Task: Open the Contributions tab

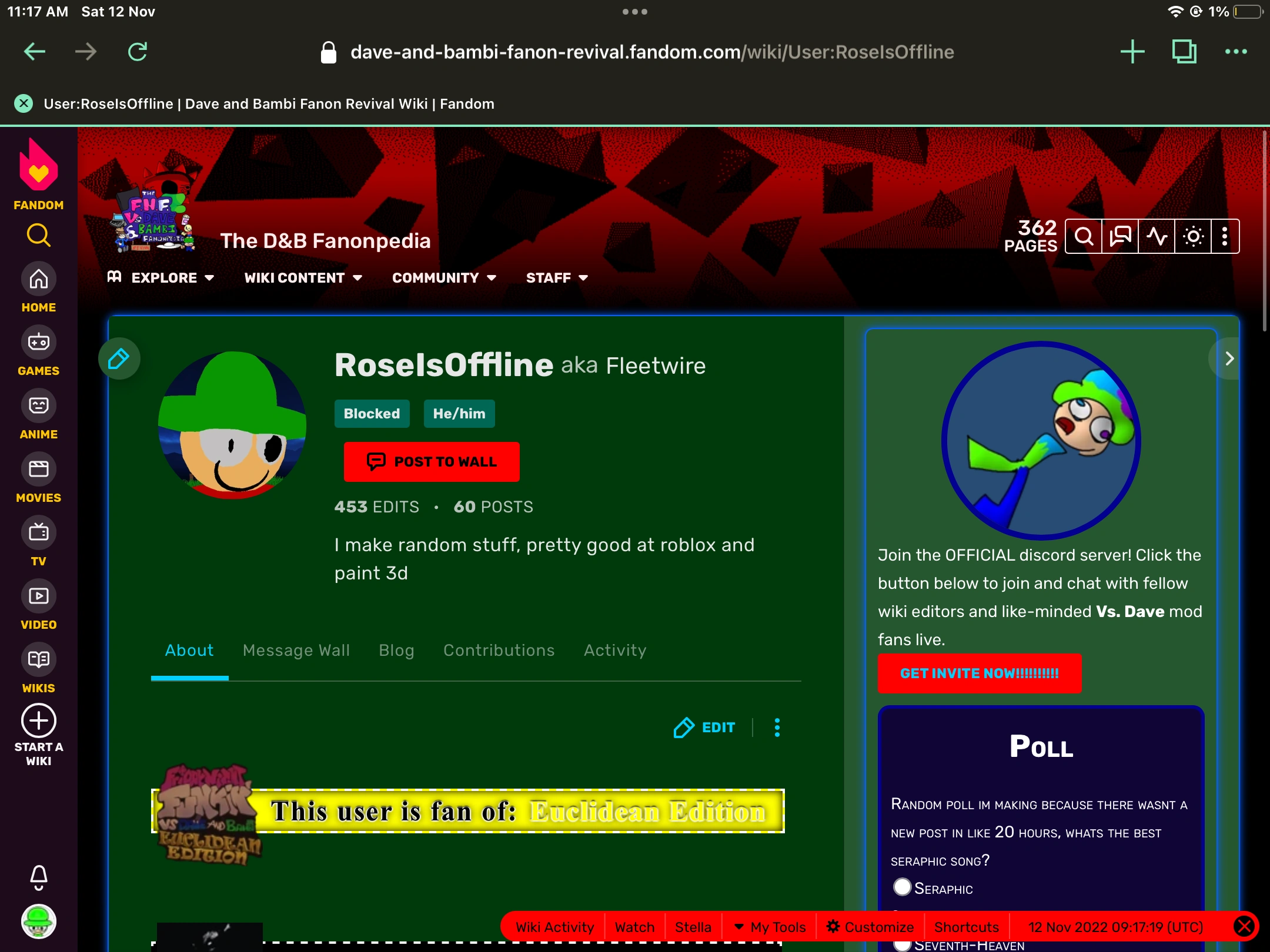Action: pos(499,650)
